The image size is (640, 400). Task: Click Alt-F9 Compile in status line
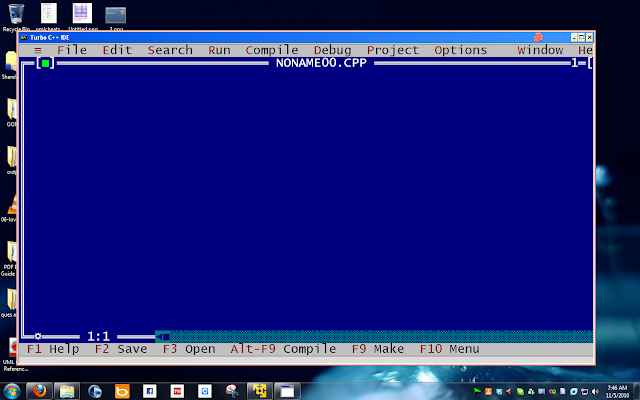283,349
